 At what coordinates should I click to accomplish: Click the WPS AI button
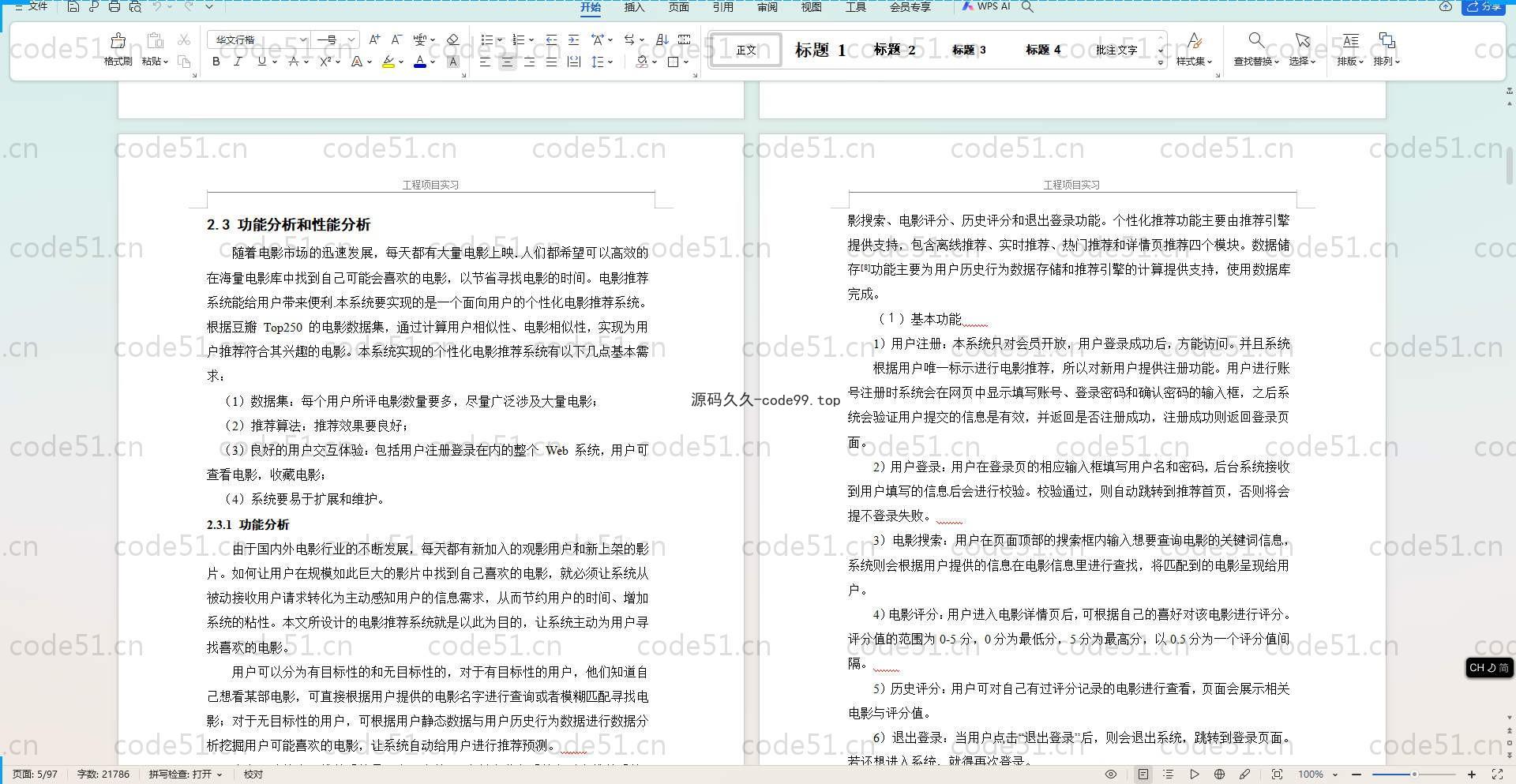(x=986, y=6)
